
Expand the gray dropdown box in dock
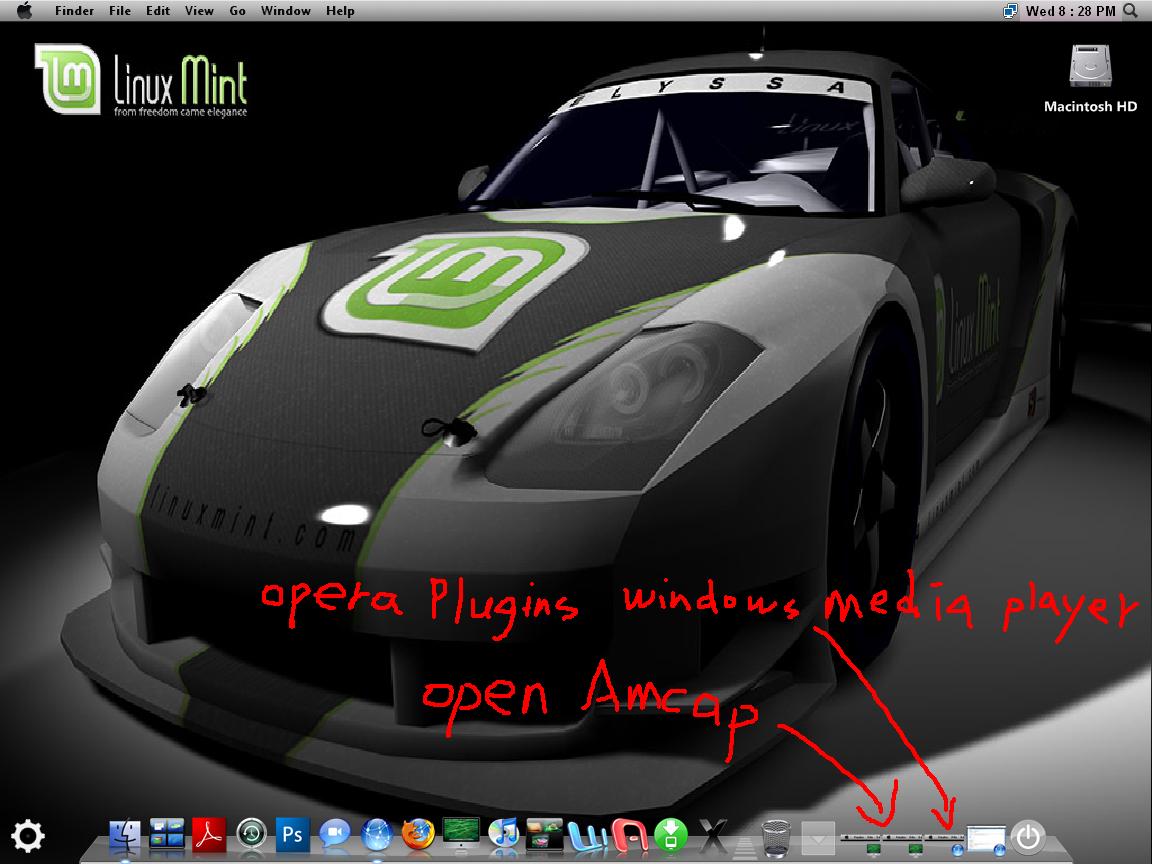tap(817, 838)
